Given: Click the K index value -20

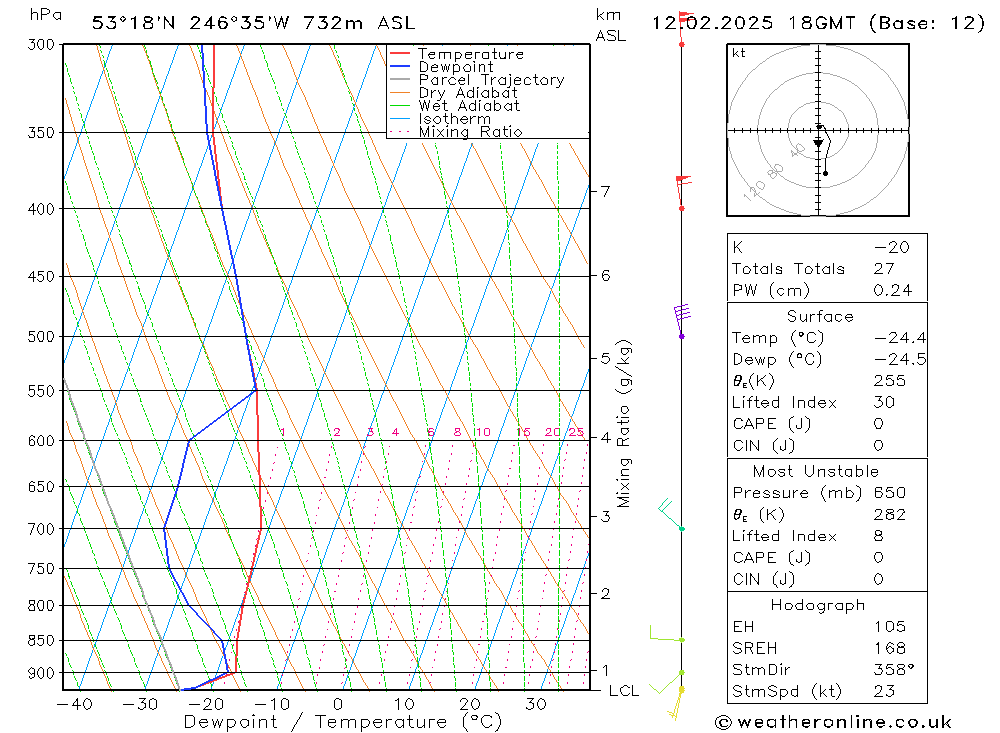Looking at the screenshot, I should [892, 247].
